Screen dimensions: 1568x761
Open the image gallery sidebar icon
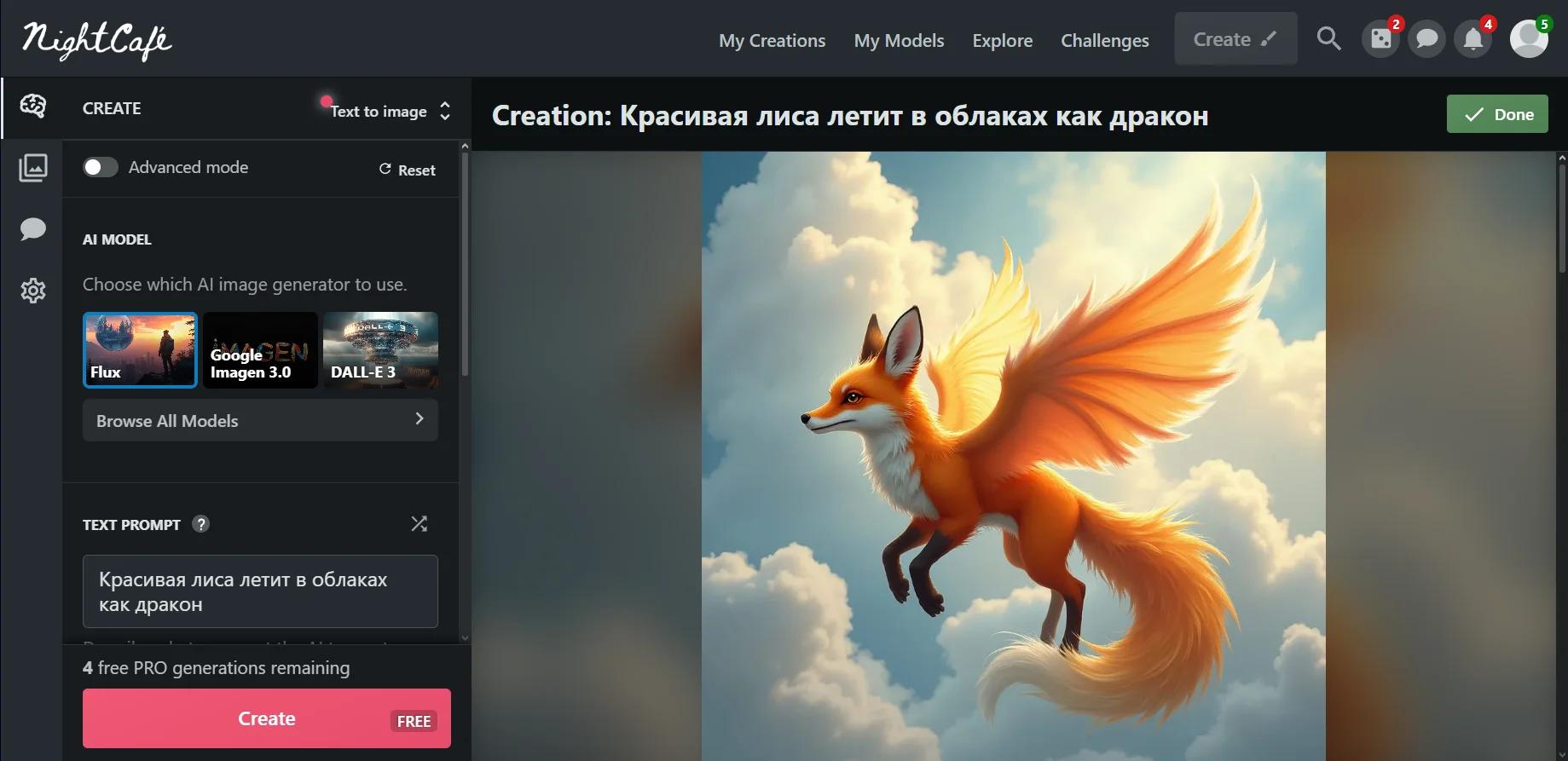click(x=32, y=168)
